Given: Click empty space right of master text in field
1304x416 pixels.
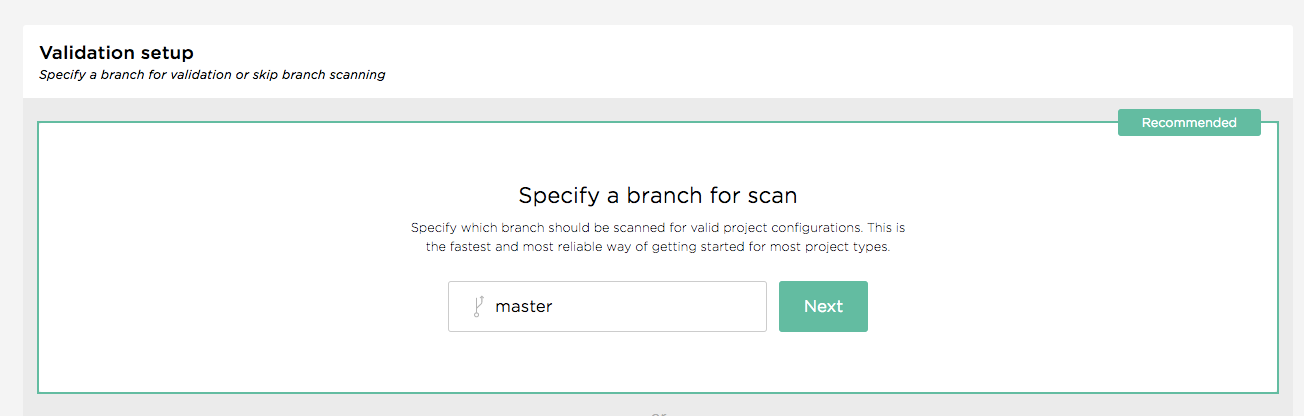Looking at the screenshot, I should tap(660, 306).
